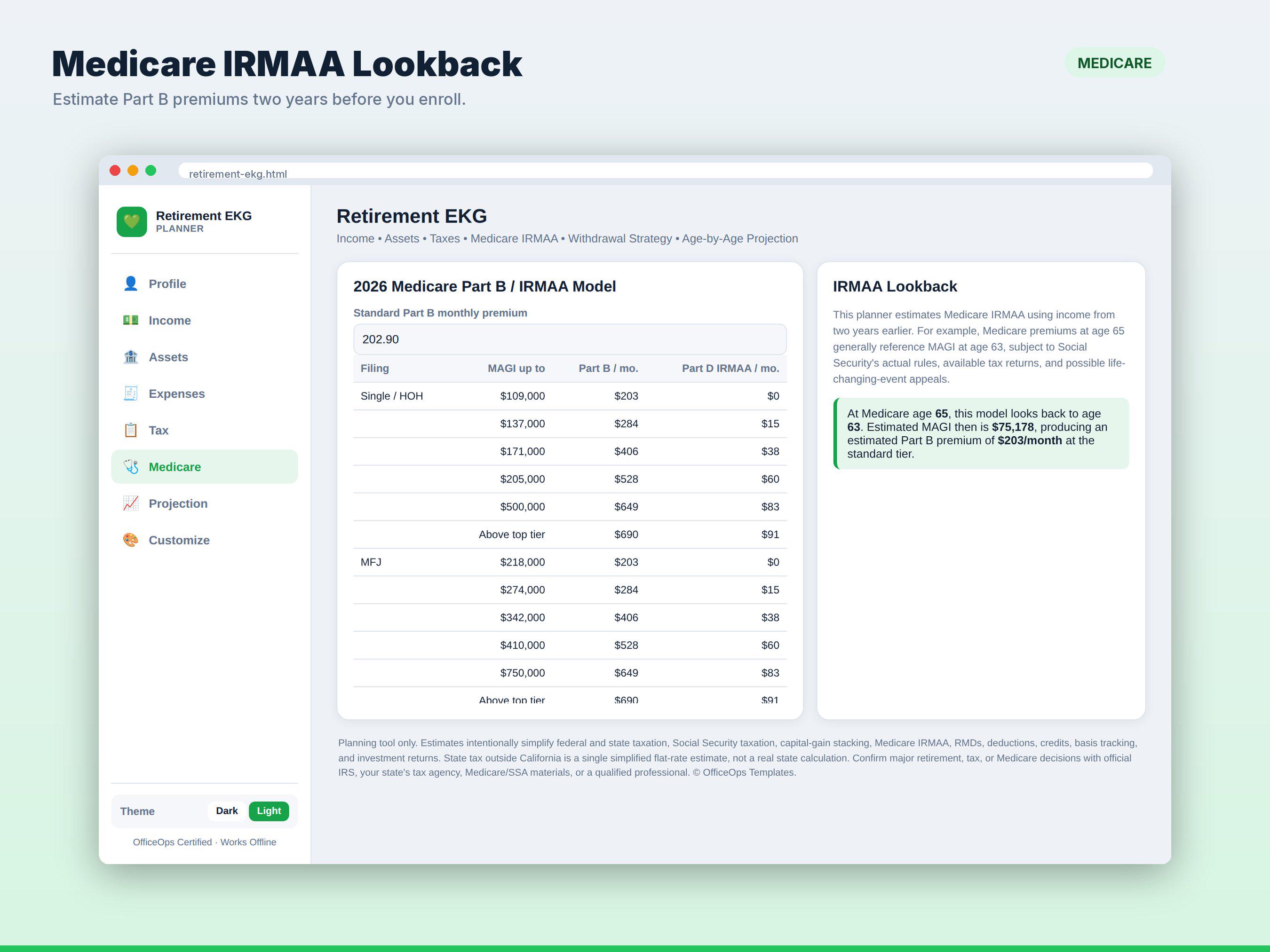Screen dimensions: 1270x952
Task: Click the $274,000 MAGI value
Action: pos(523,590)
